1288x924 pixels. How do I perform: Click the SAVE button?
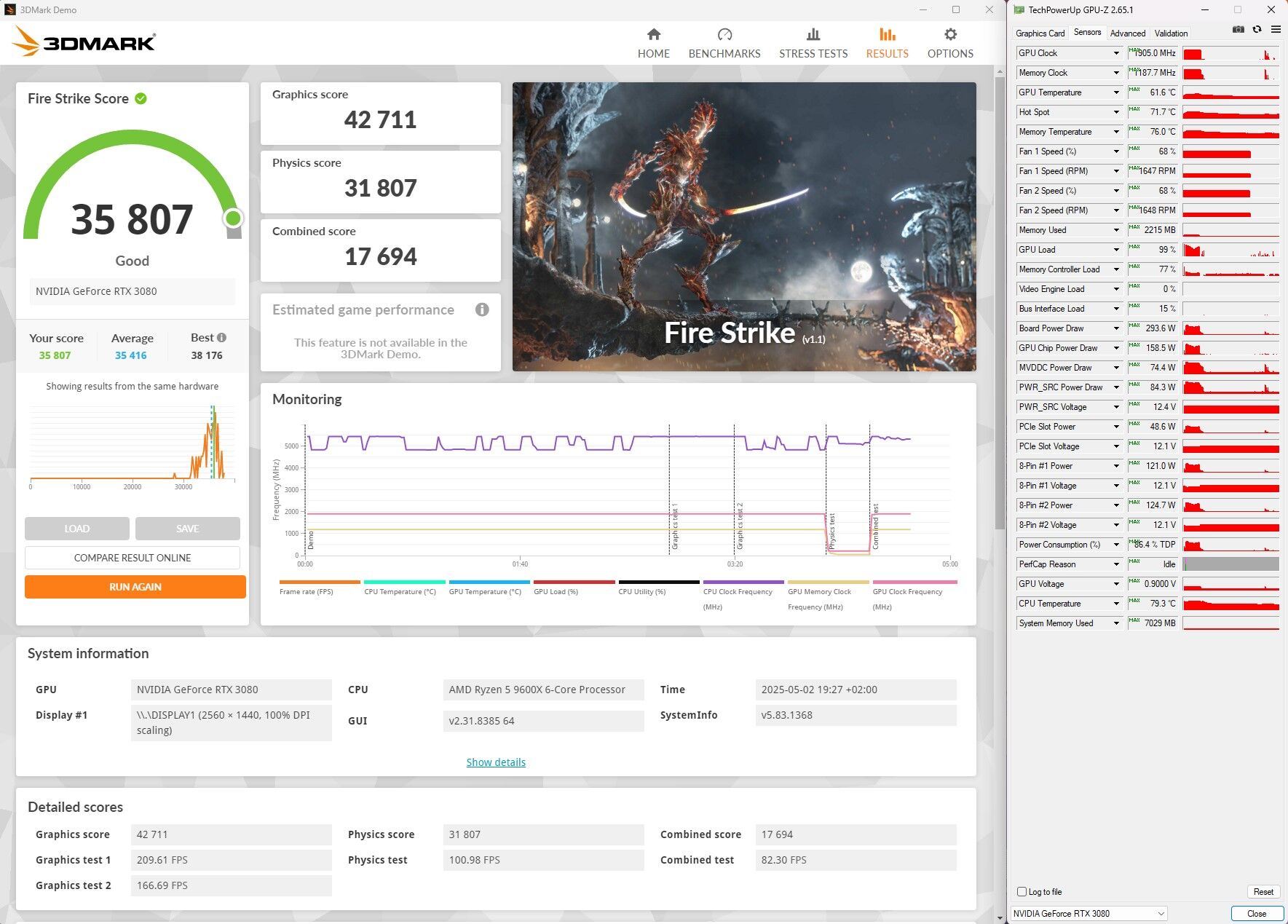point(188,529)
